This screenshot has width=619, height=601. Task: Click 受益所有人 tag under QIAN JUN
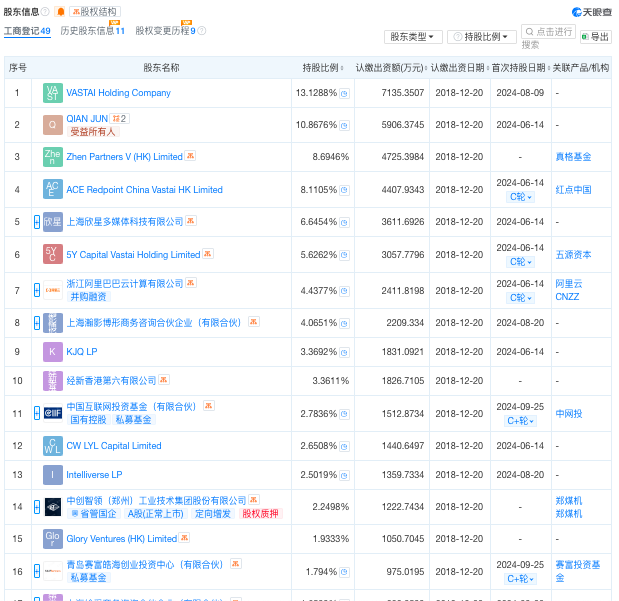93,132
